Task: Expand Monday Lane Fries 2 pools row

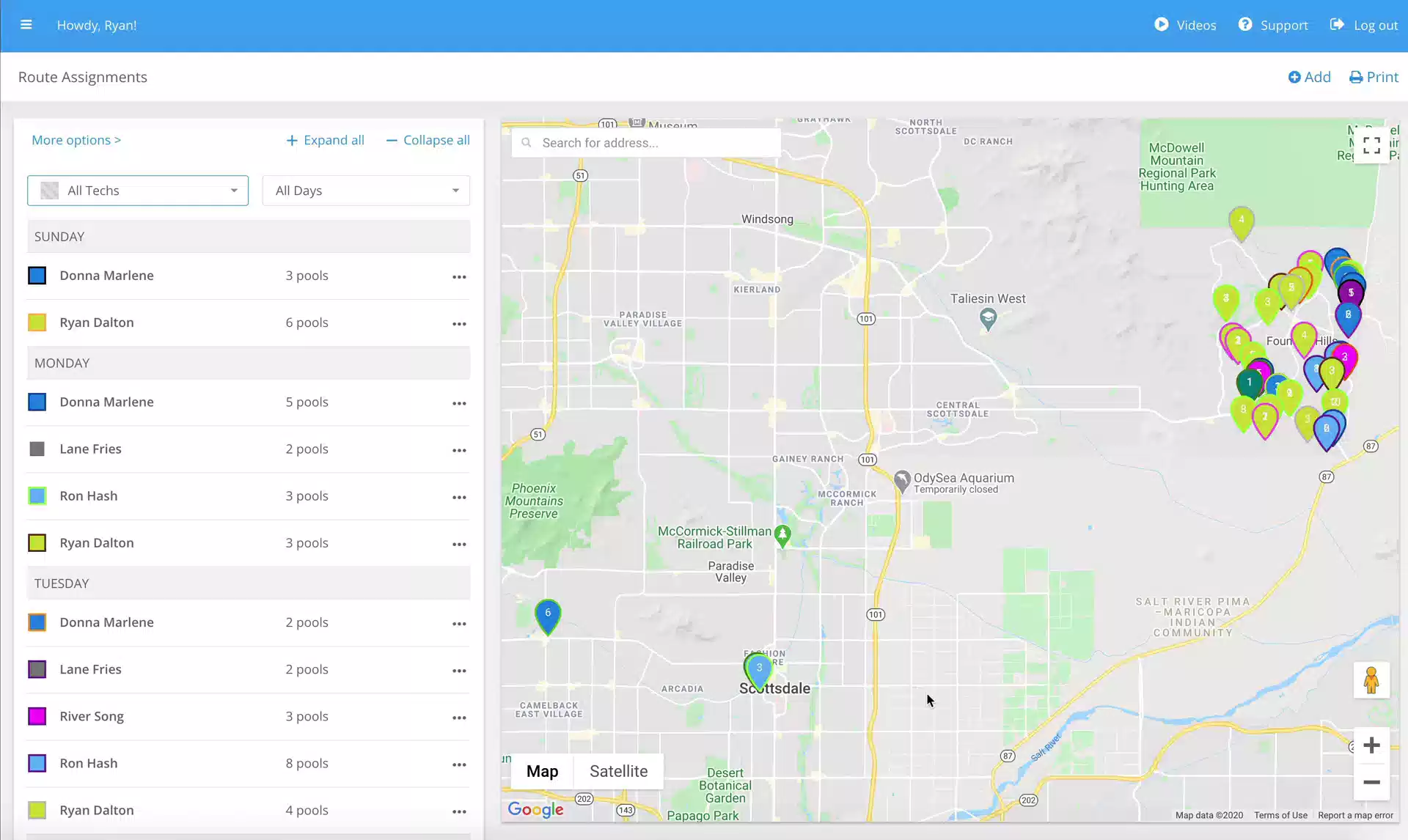Action: pyautogui.click(x=249, y=449)
